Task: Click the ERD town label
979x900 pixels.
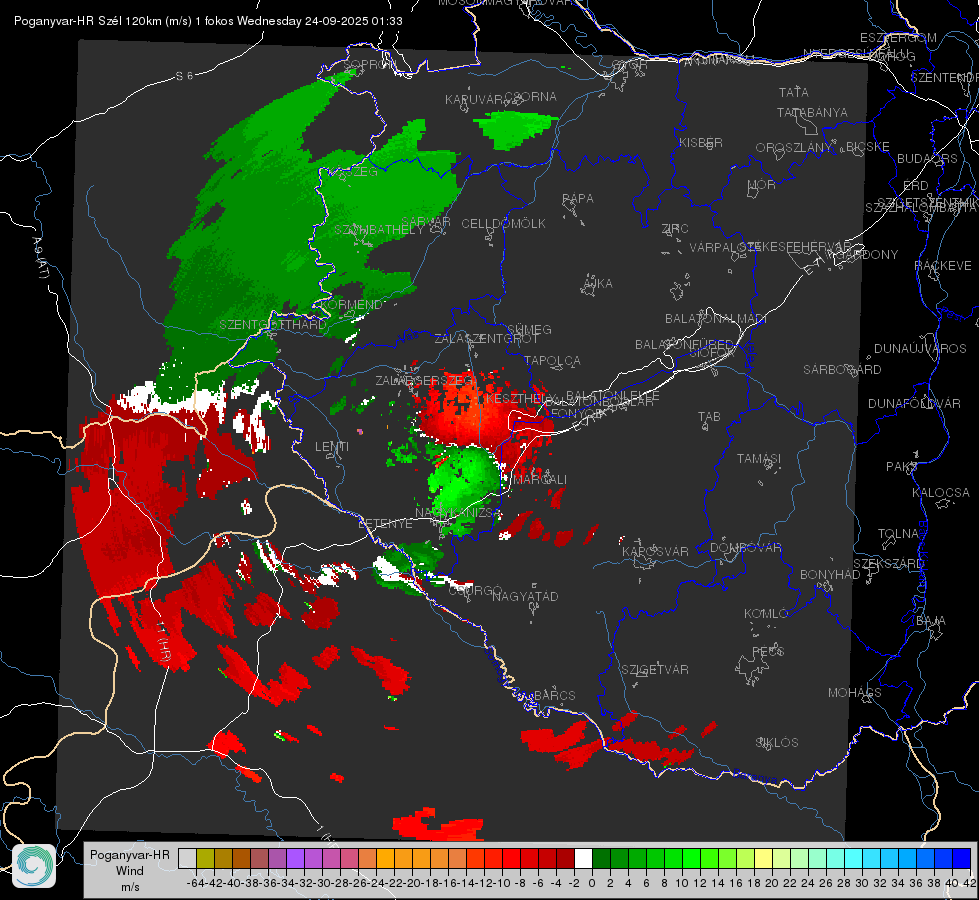Action: pos(916,186)
